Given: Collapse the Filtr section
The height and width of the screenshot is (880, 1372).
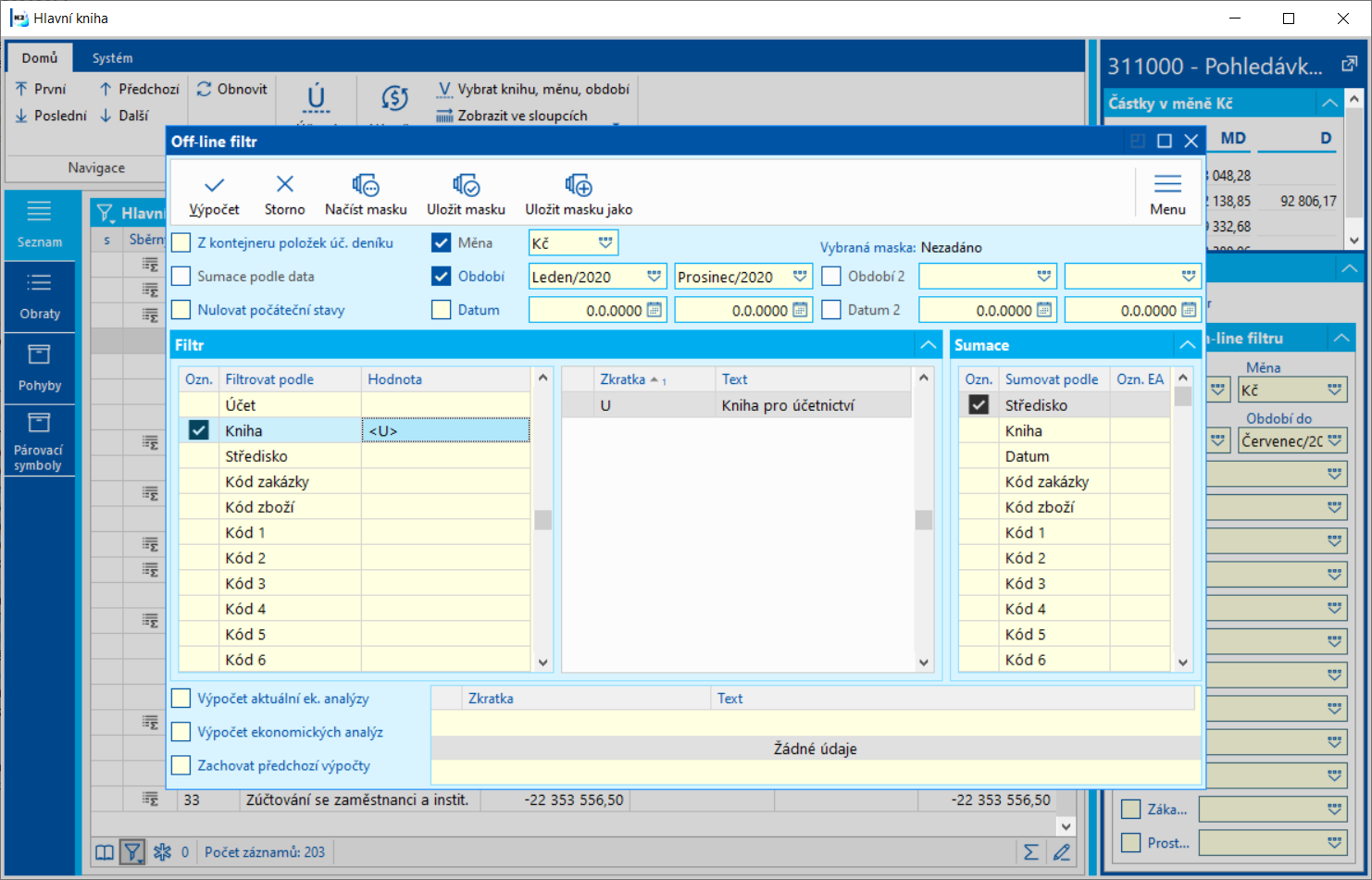Looking at the screenshot, I should (x=928, y=345).
